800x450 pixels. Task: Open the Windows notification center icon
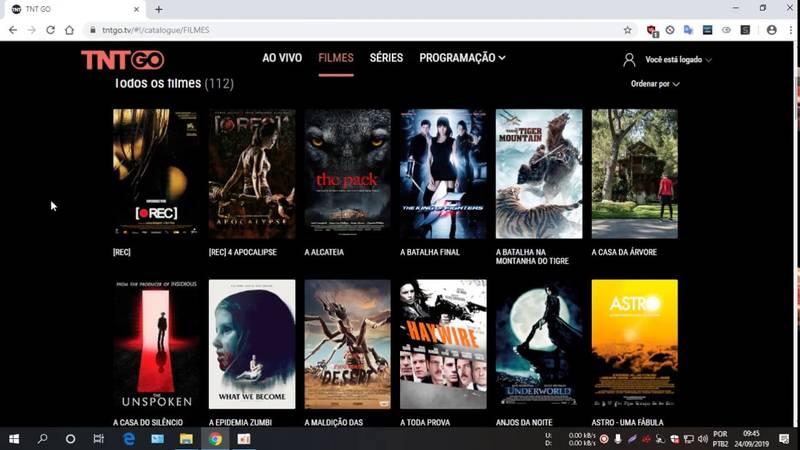coord(784,439)
